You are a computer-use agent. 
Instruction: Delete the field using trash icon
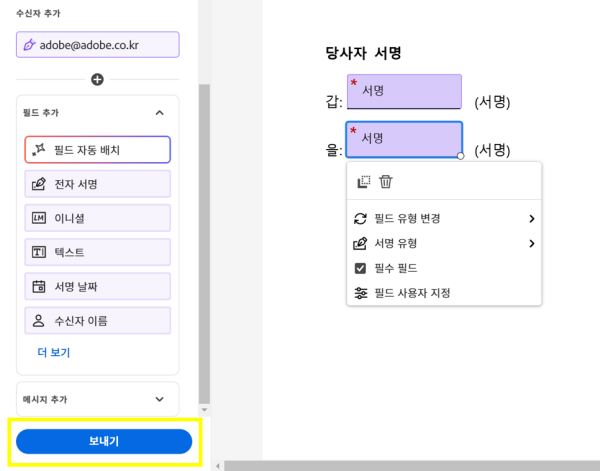pyautogui.click(x=386, y=182)
